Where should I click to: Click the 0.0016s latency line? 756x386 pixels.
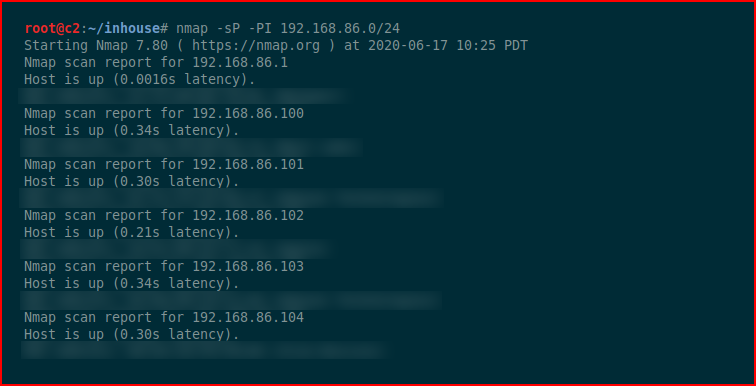click(139, 80)
